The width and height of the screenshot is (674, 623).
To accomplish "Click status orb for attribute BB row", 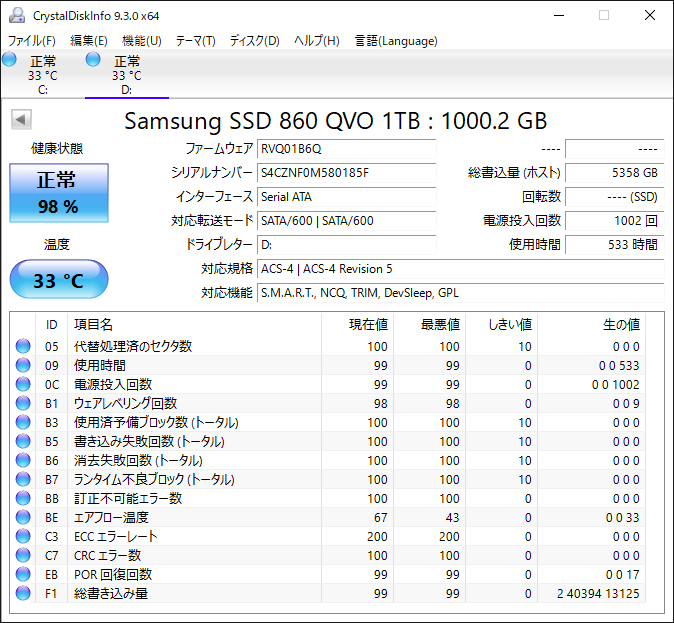I will tap(23, 498).
